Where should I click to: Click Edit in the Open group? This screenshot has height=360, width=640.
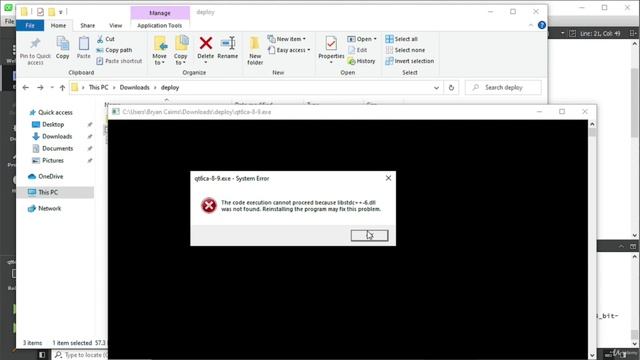(358, 50)
